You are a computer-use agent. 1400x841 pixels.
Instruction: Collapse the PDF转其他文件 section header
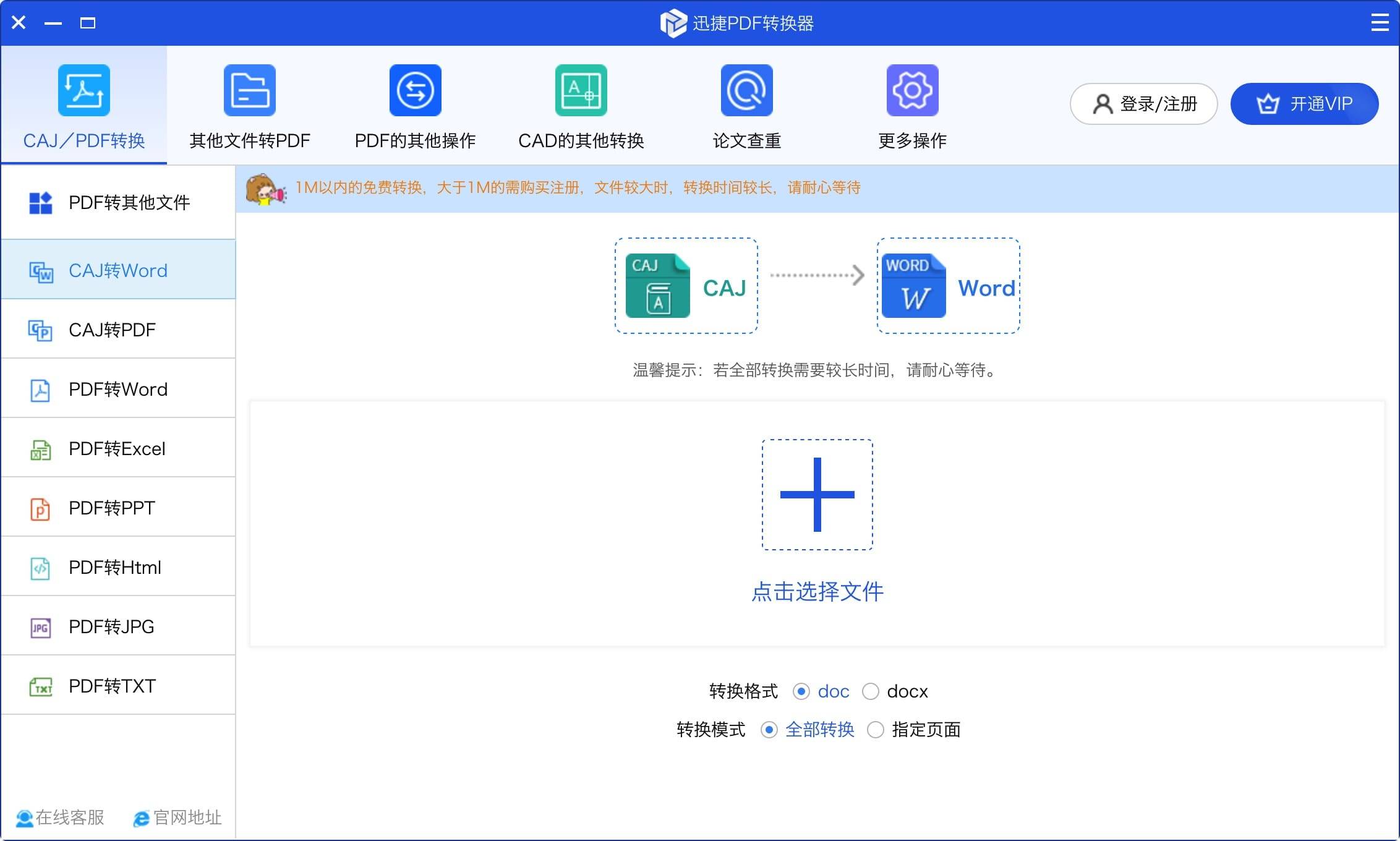coord(118,202)
